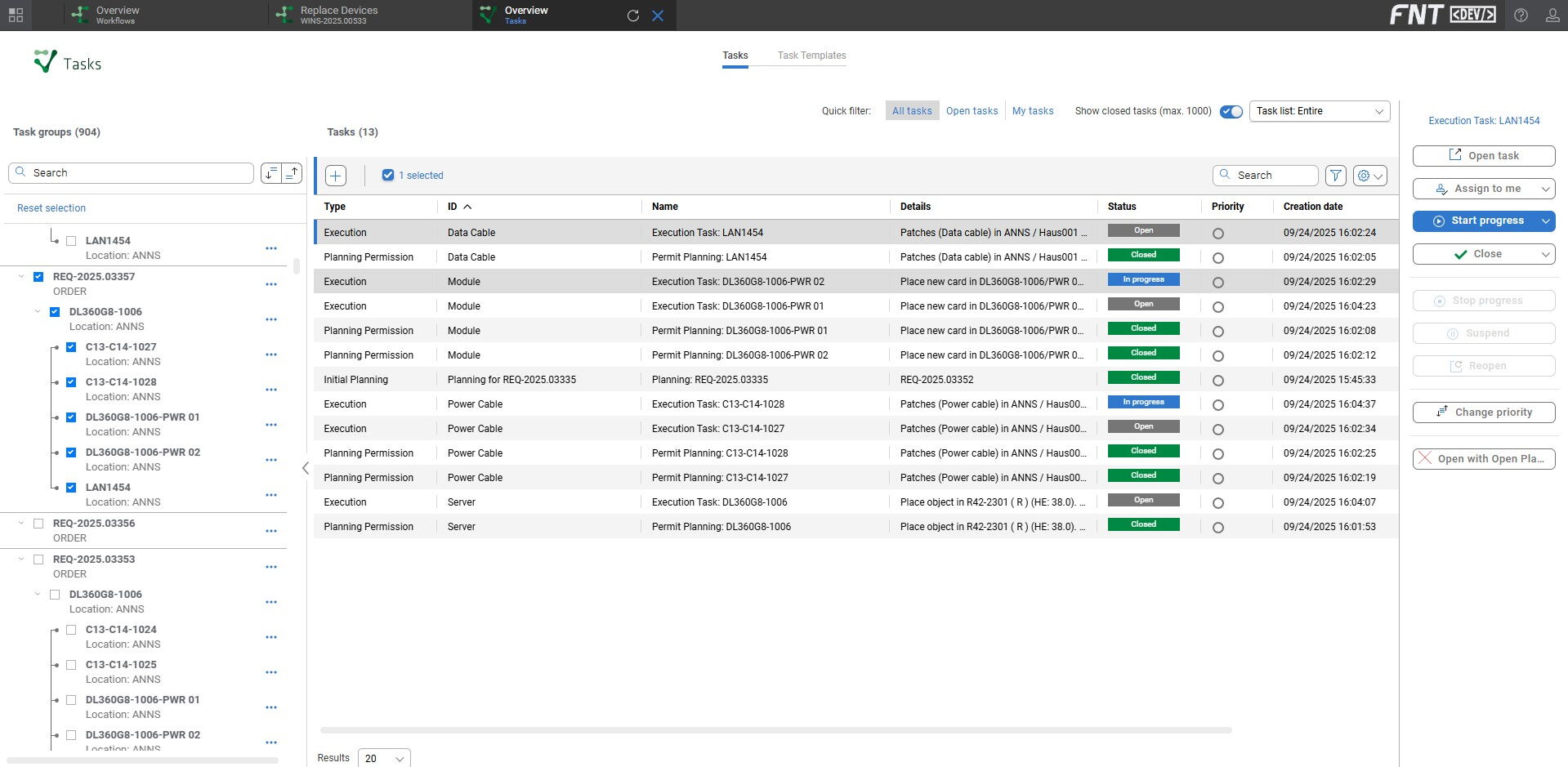The width and height of the screenshot is (1568, 767).
Task: Open the user profile icon
Action: (1552, 16)
